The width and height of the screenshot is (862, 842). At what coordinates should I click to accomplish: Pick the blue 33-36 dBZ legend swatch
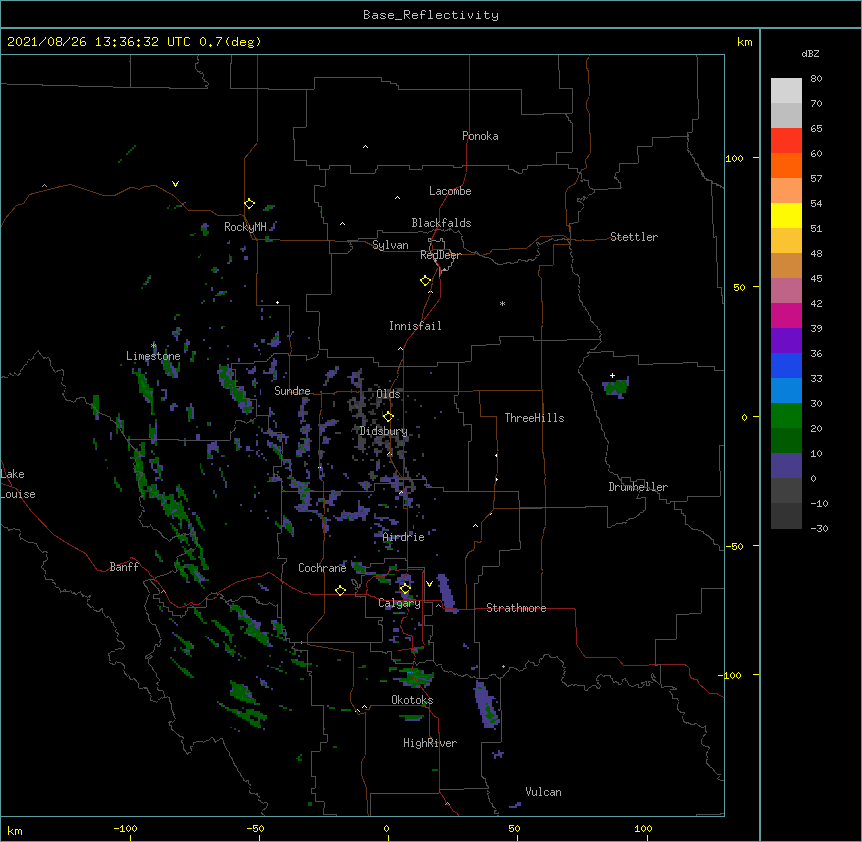pyautogui.click(x=786, y=365)
